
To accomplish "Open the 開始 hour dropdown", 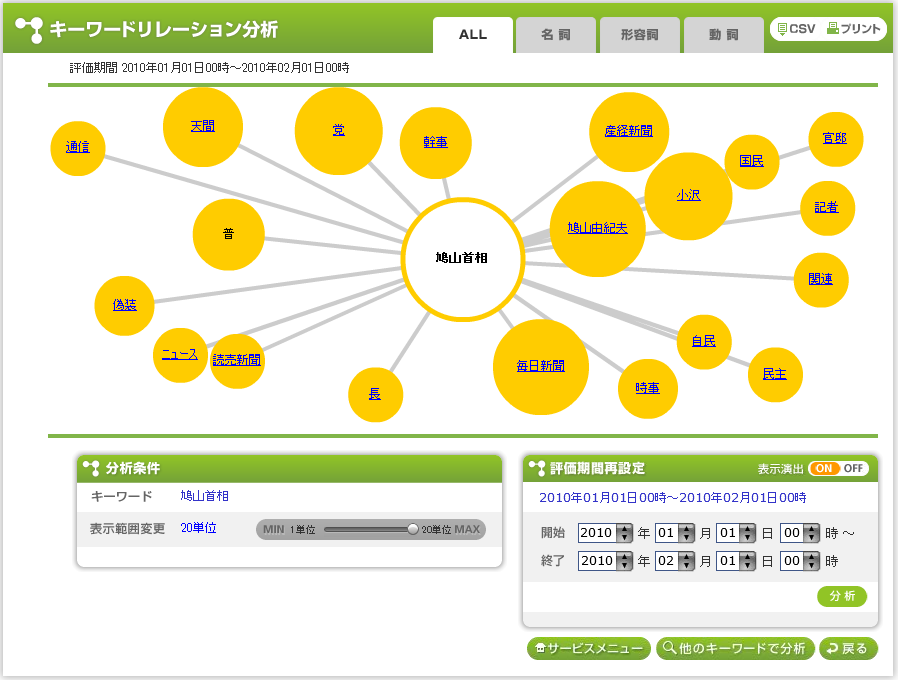I will tap(811, 533).
